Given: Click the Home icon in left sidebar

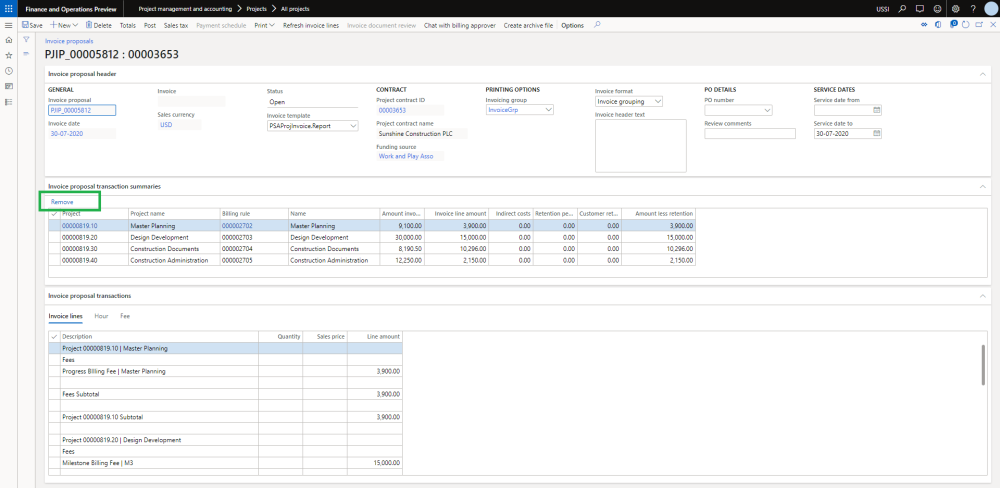Looking at the screenshot, I should click(x=9, y=39).
